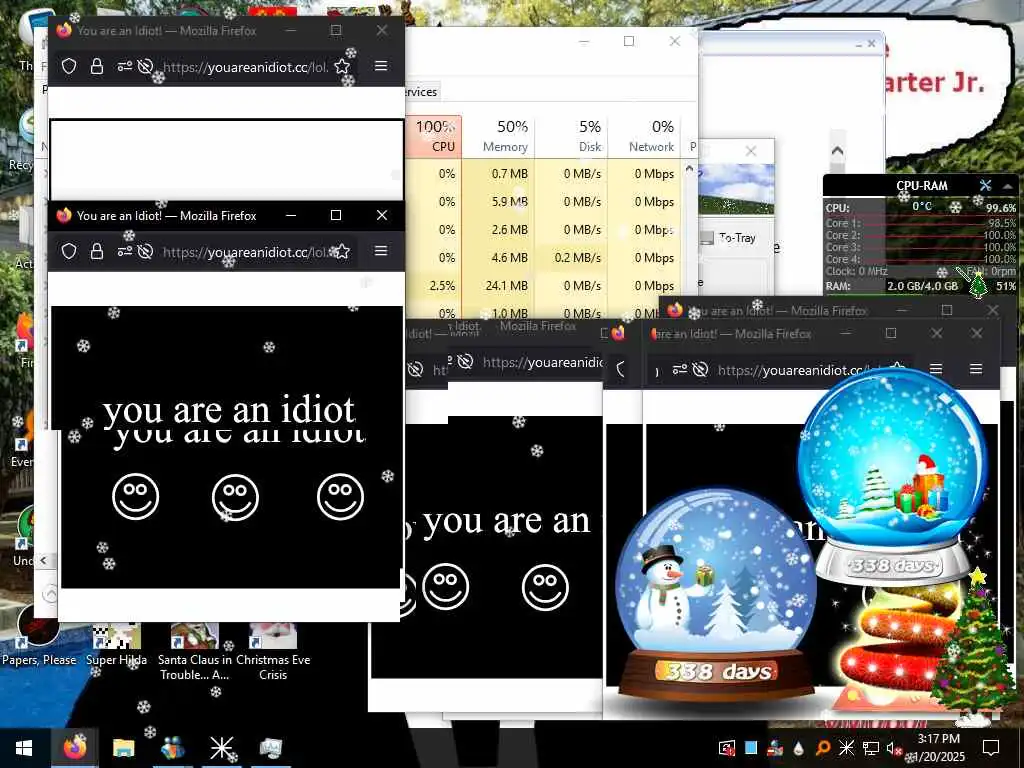
Task: Open the Super Hilda desktop shortcut
Action: coord(116,644)
